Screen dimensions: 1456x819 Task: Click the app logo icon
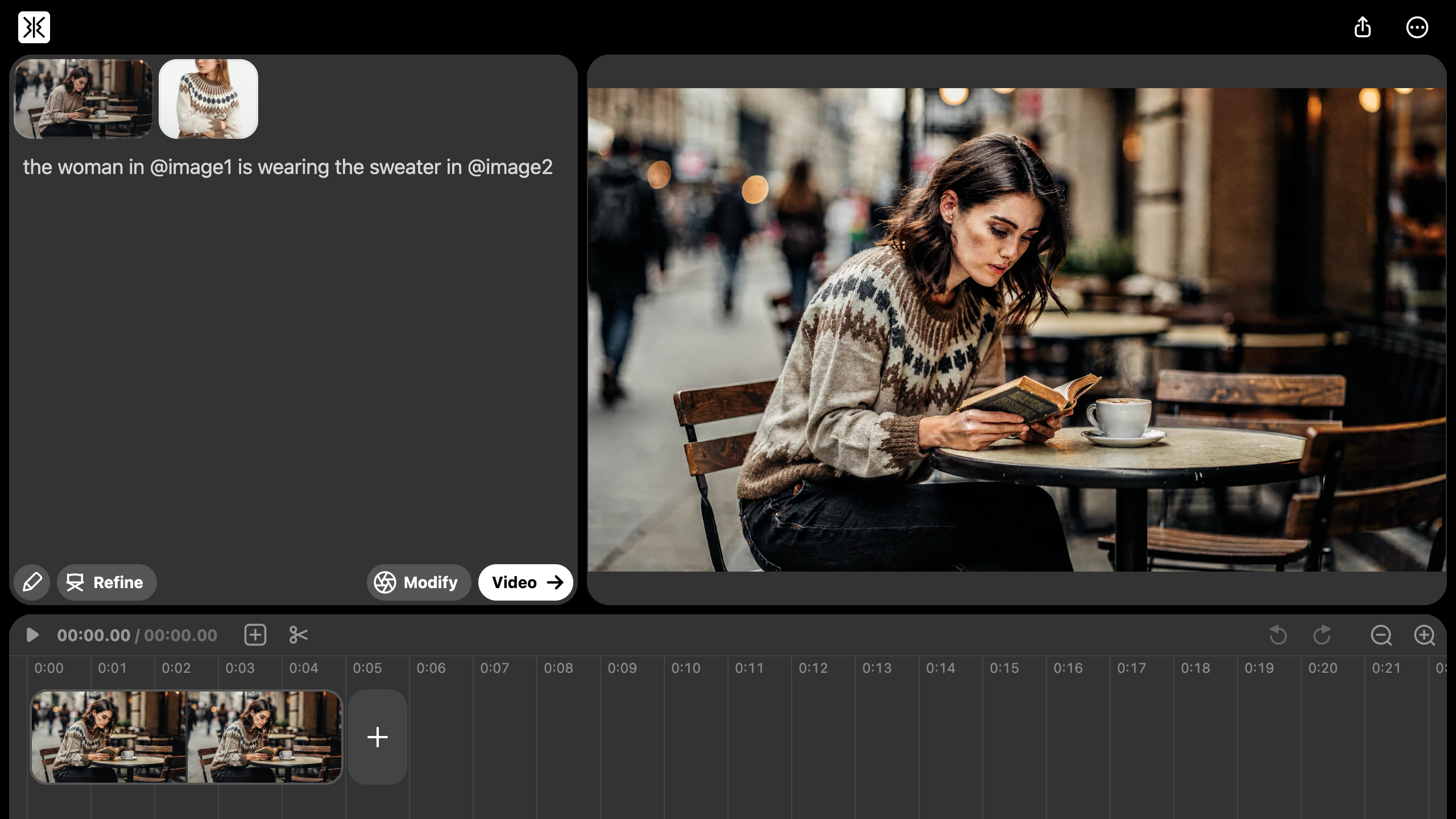click(x=34, y=27)
